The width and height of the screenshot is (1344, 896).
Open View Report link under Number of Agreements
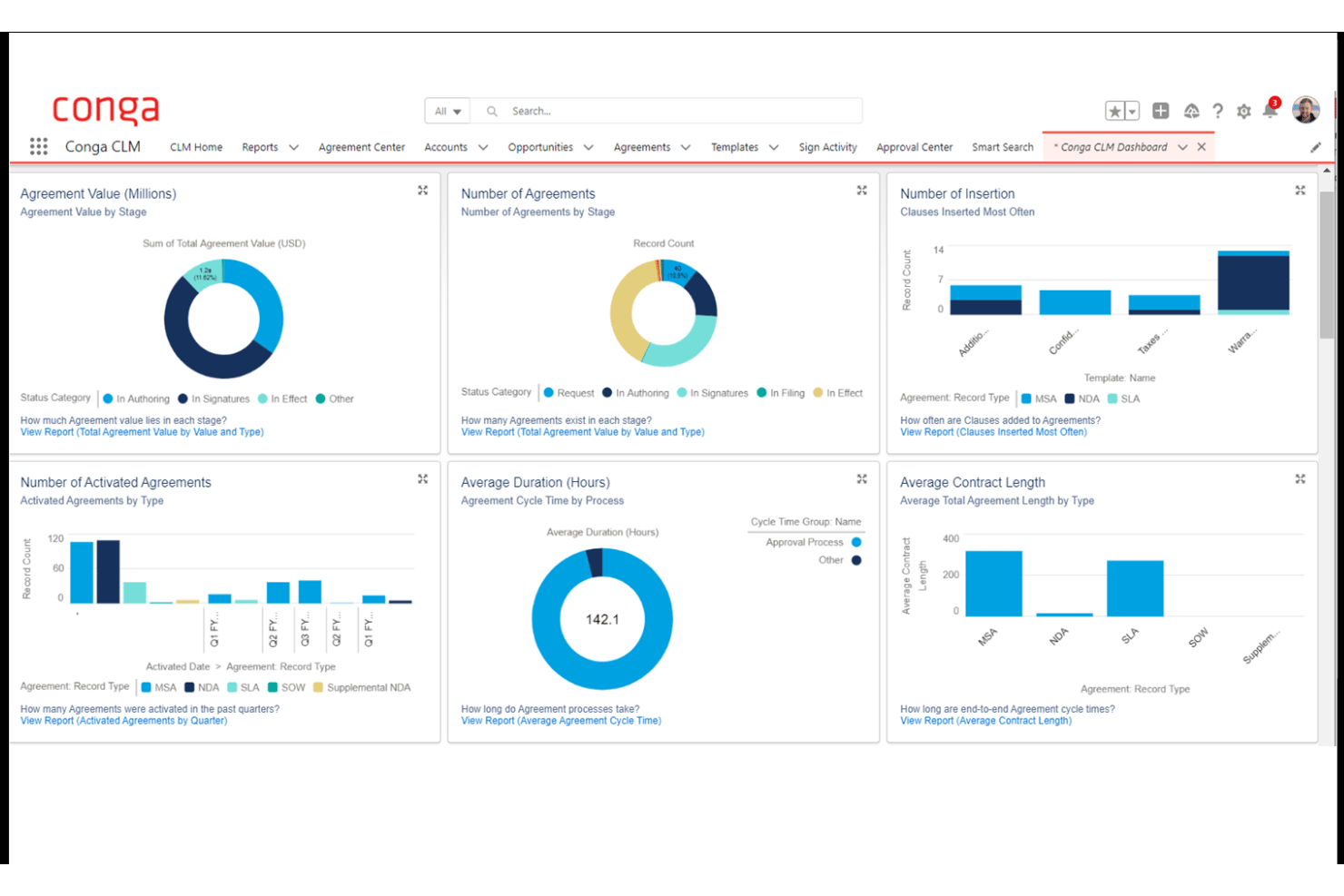pos(582,432)
